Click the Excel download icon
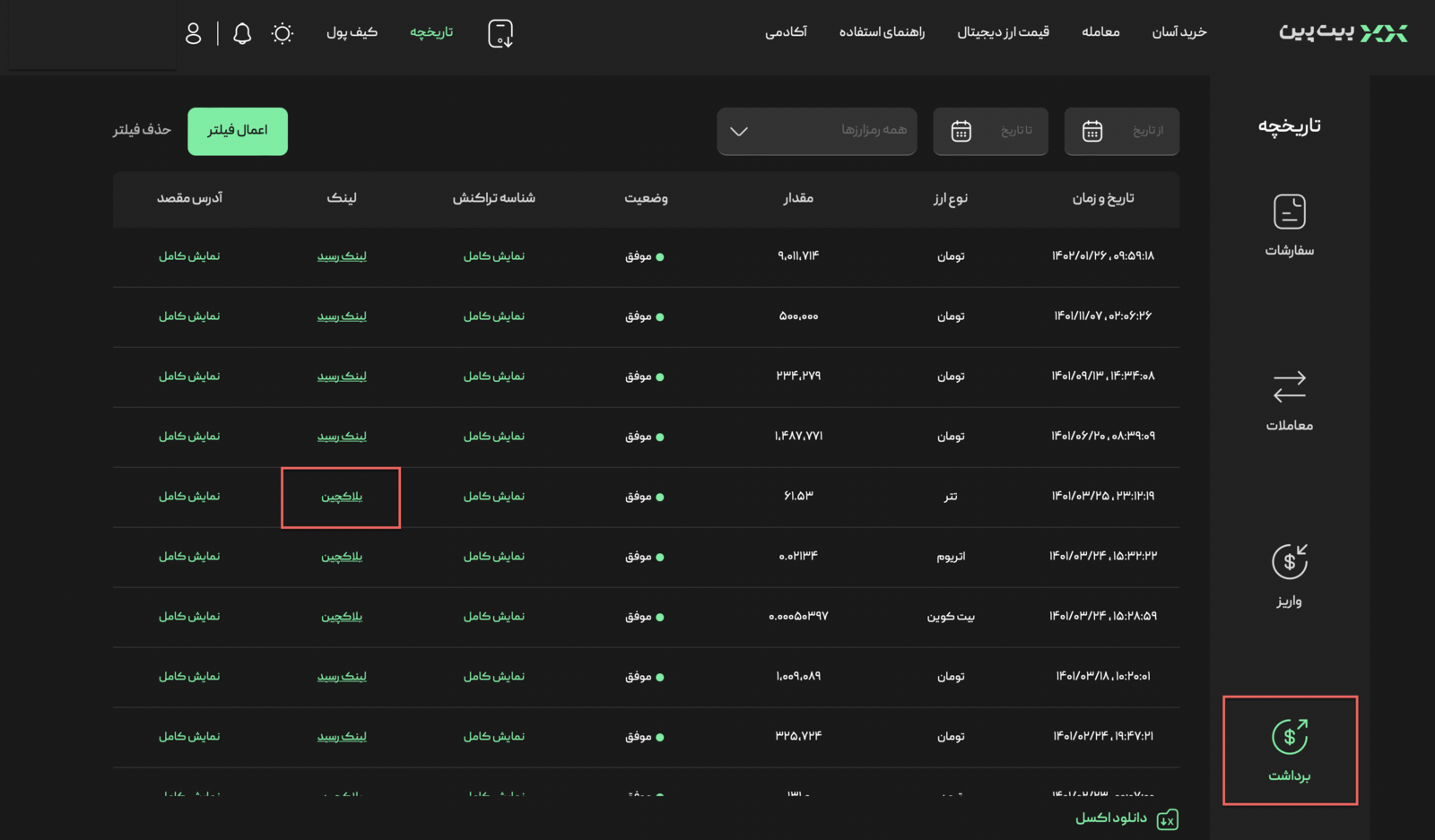This screenshot has height=840, width=1435. pos(1167,819)
